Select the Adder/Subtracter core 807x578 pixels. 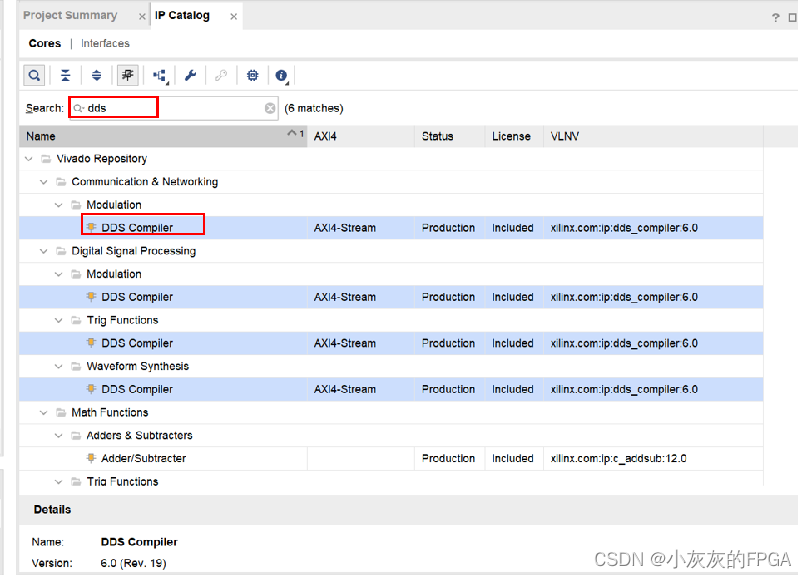coord(391,458)
